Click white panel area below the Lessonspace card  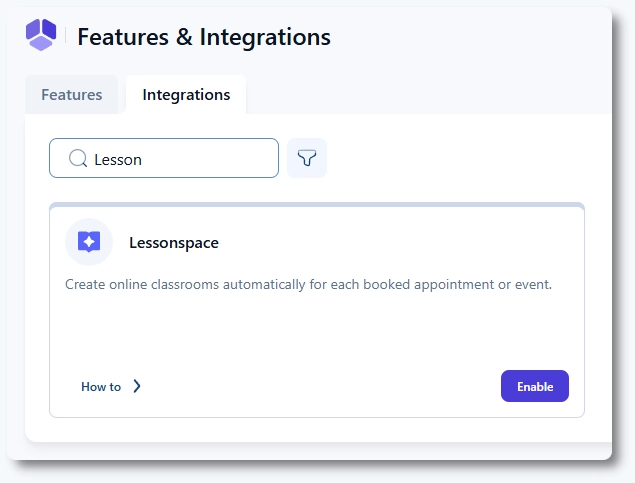(316, 429)
